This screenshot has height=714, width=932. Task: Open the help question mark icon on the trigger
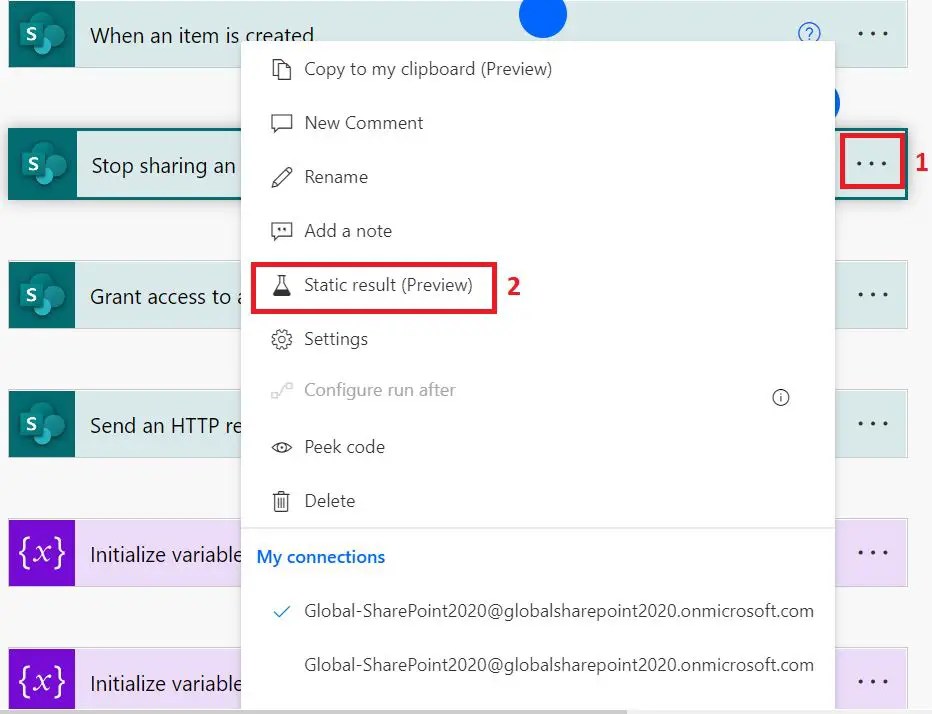tap(808, 33)
